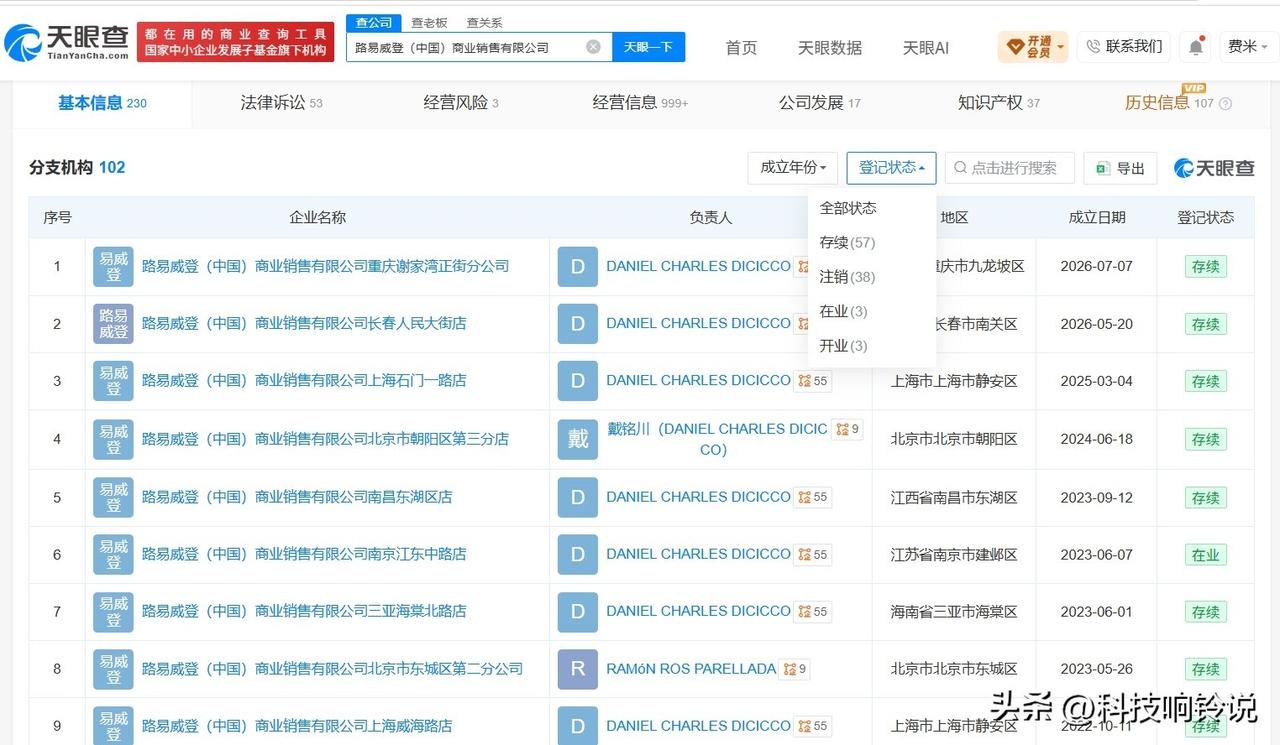The height and width of the screenshot is (745, 1280).
Task: Collapse the 登记状态 filter dropdown
Action: pyautogui.click(x=891, y=168)
